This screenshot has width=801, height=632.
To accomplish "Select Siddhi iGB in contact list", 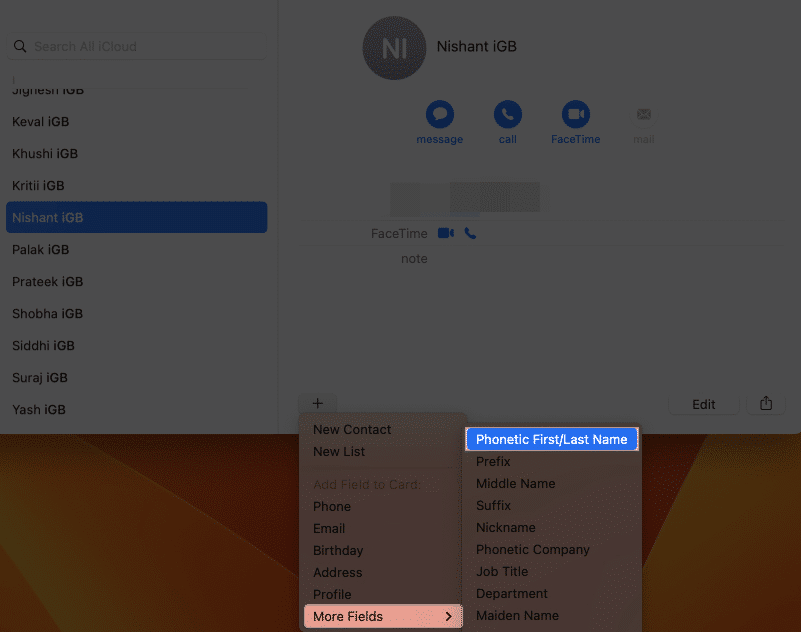I will pos(136,345).
